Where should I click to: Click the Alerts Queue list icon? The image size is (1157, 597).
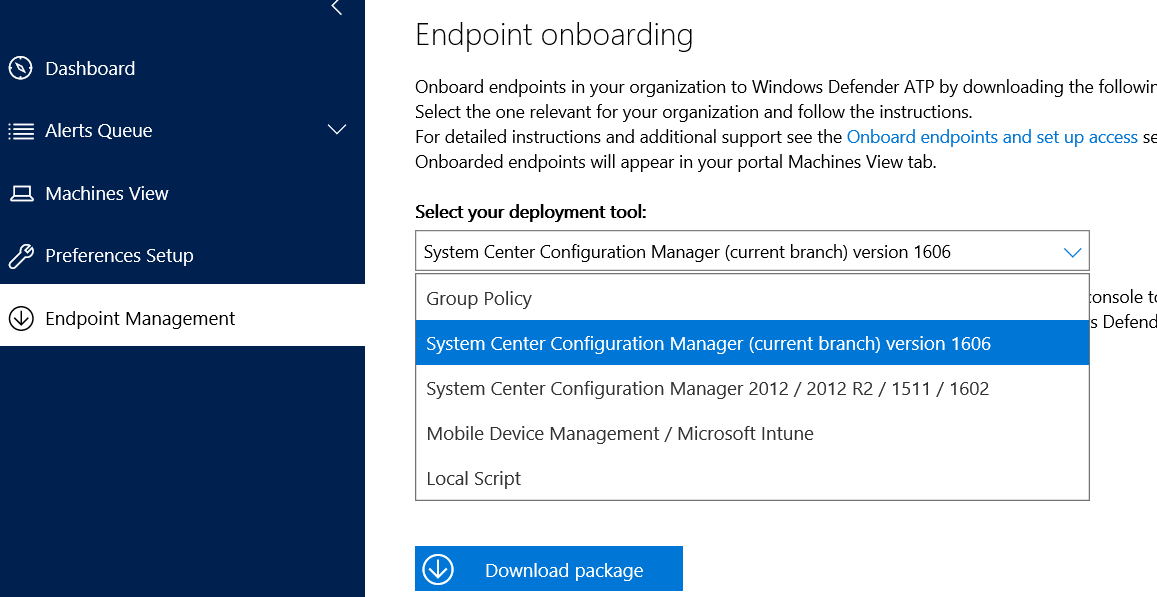point(21,131)
